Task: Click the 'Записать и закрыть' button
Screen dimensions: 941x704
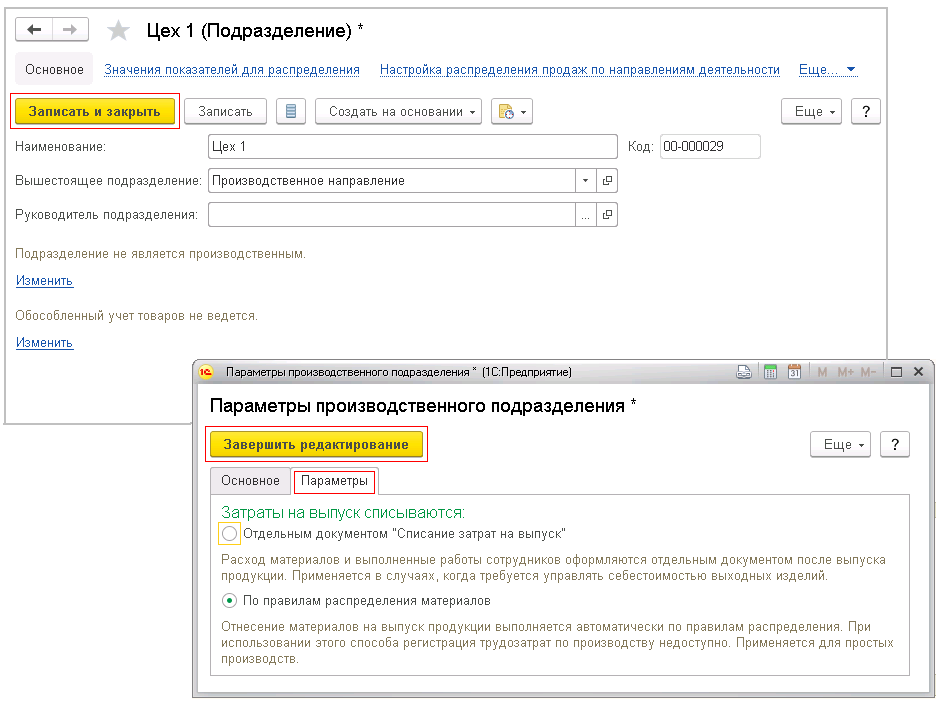Action: (95, 112)
